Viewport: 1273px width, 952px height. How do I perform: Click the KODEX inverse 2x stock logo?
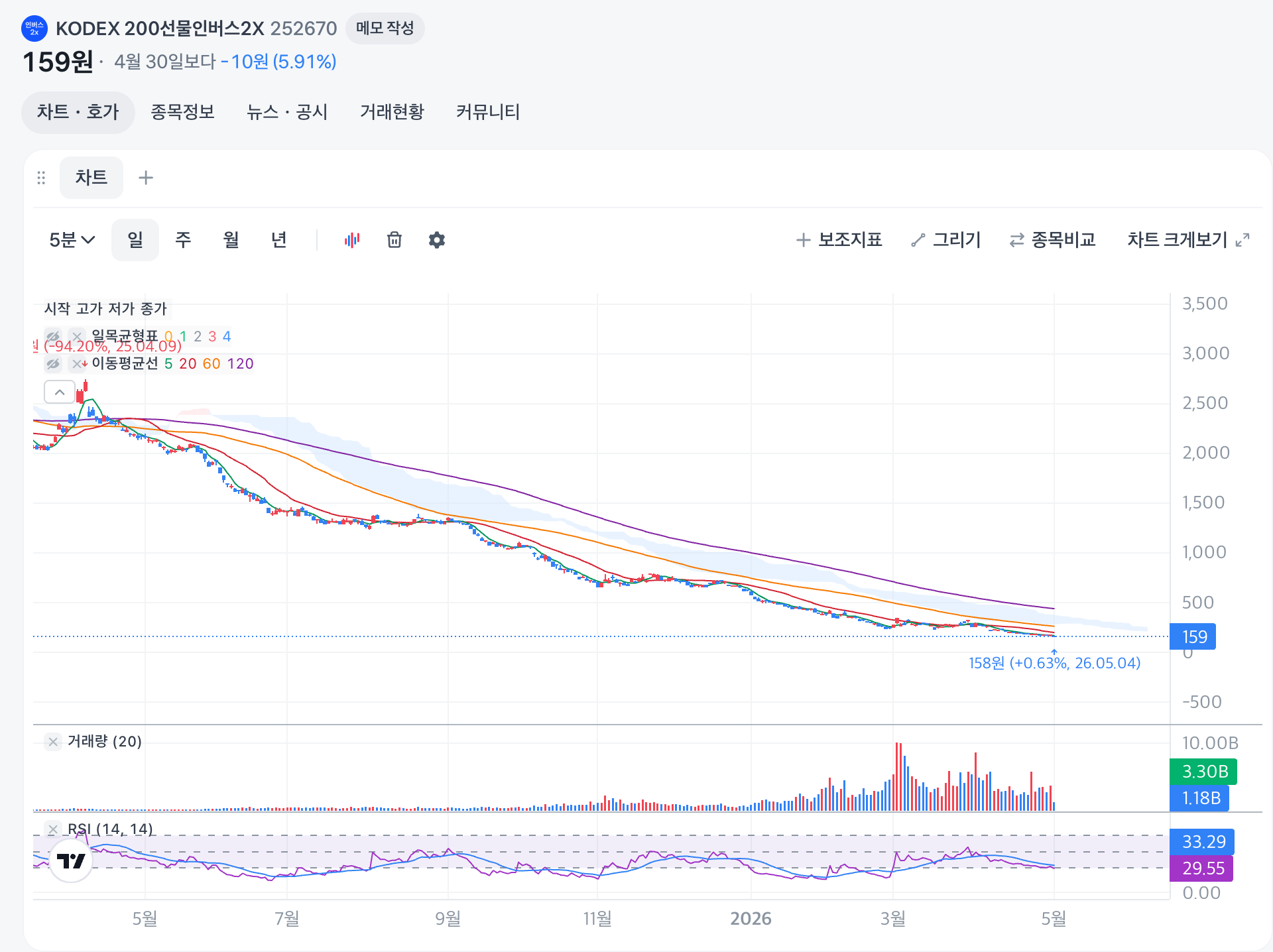pyautogui.click(x=34, y=29)
